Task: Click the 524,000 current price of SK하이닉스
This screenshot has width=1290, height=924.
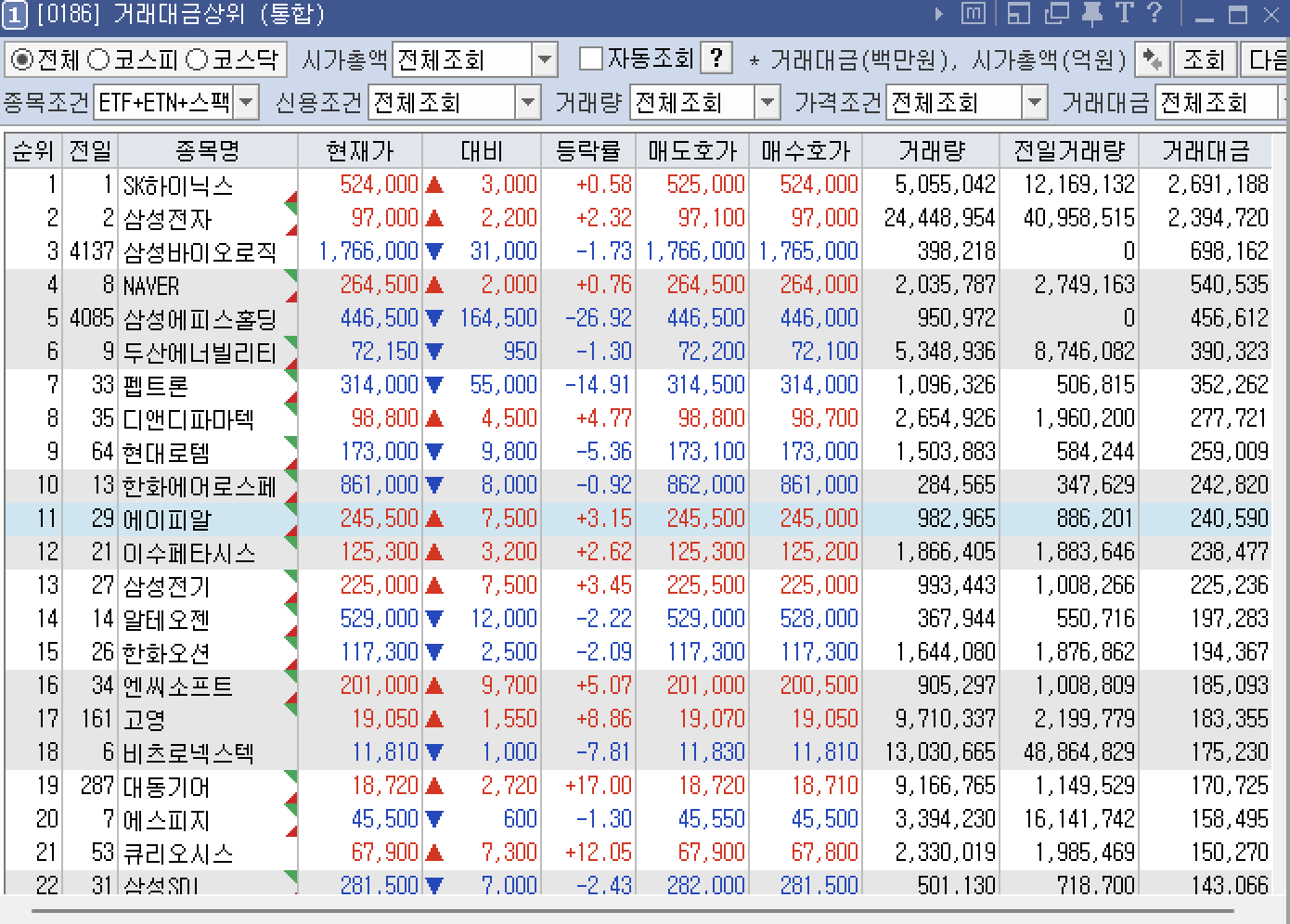Action: [x=379, y=185]
